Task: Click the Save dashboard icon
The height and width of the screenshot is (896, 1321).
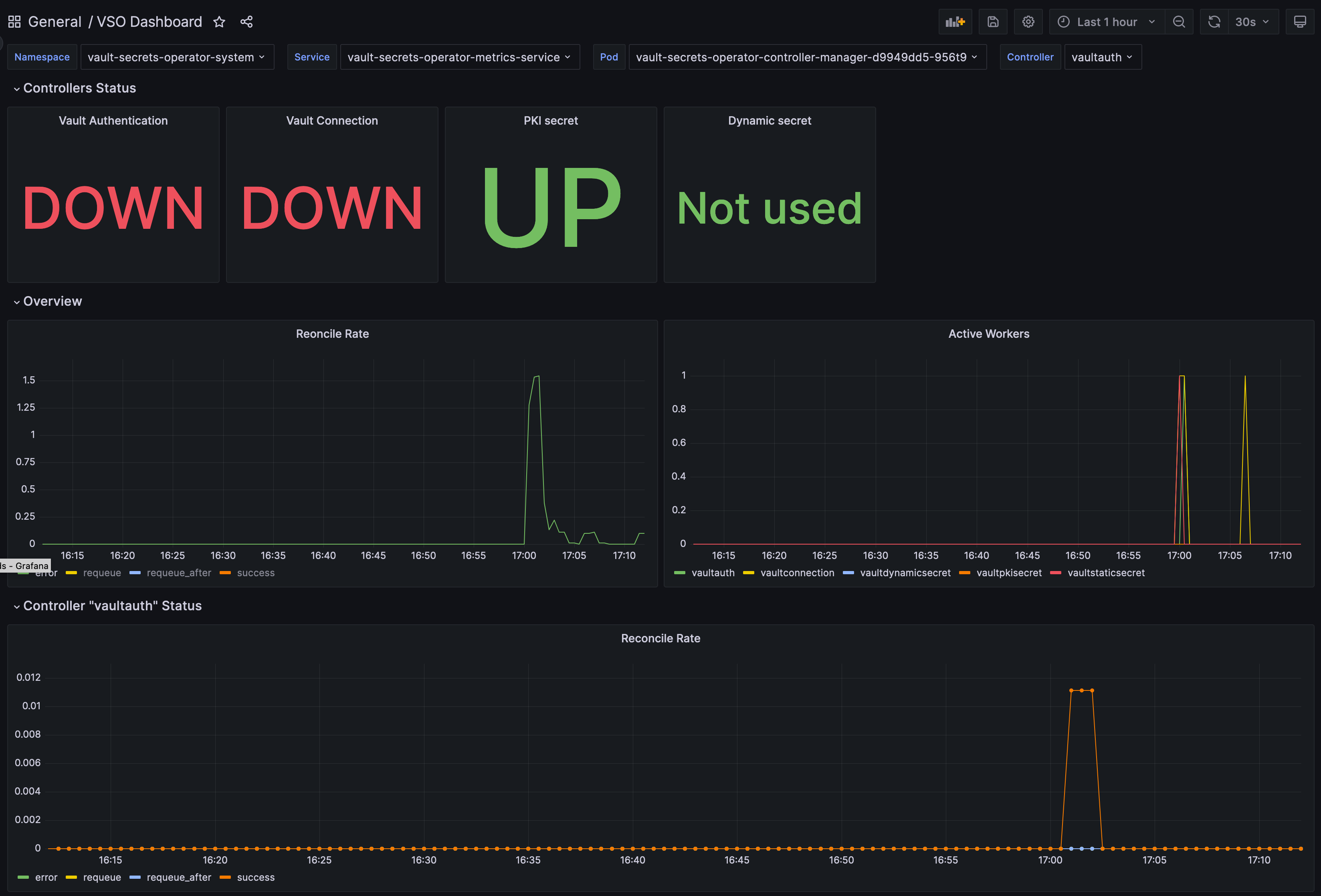Action: 992,22
